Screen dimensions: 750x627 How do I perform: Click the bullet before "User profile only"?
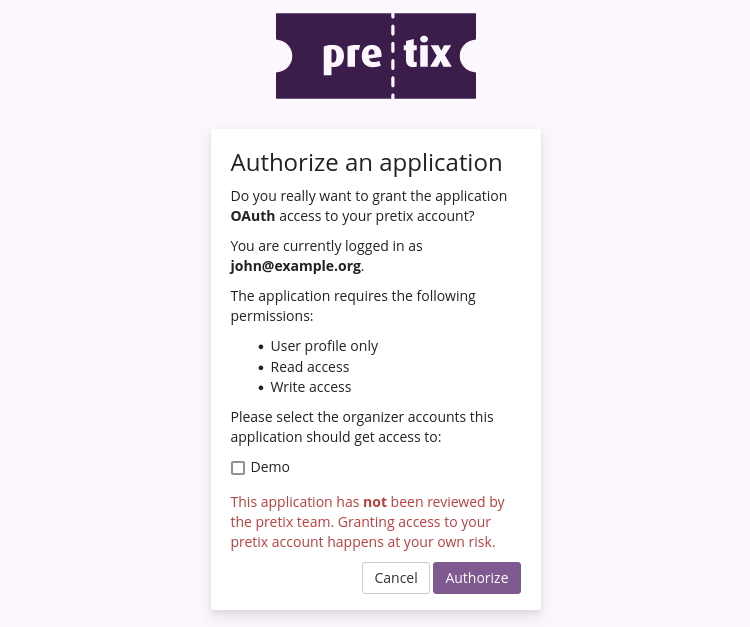pyautogui.click(x=261, y=347)
